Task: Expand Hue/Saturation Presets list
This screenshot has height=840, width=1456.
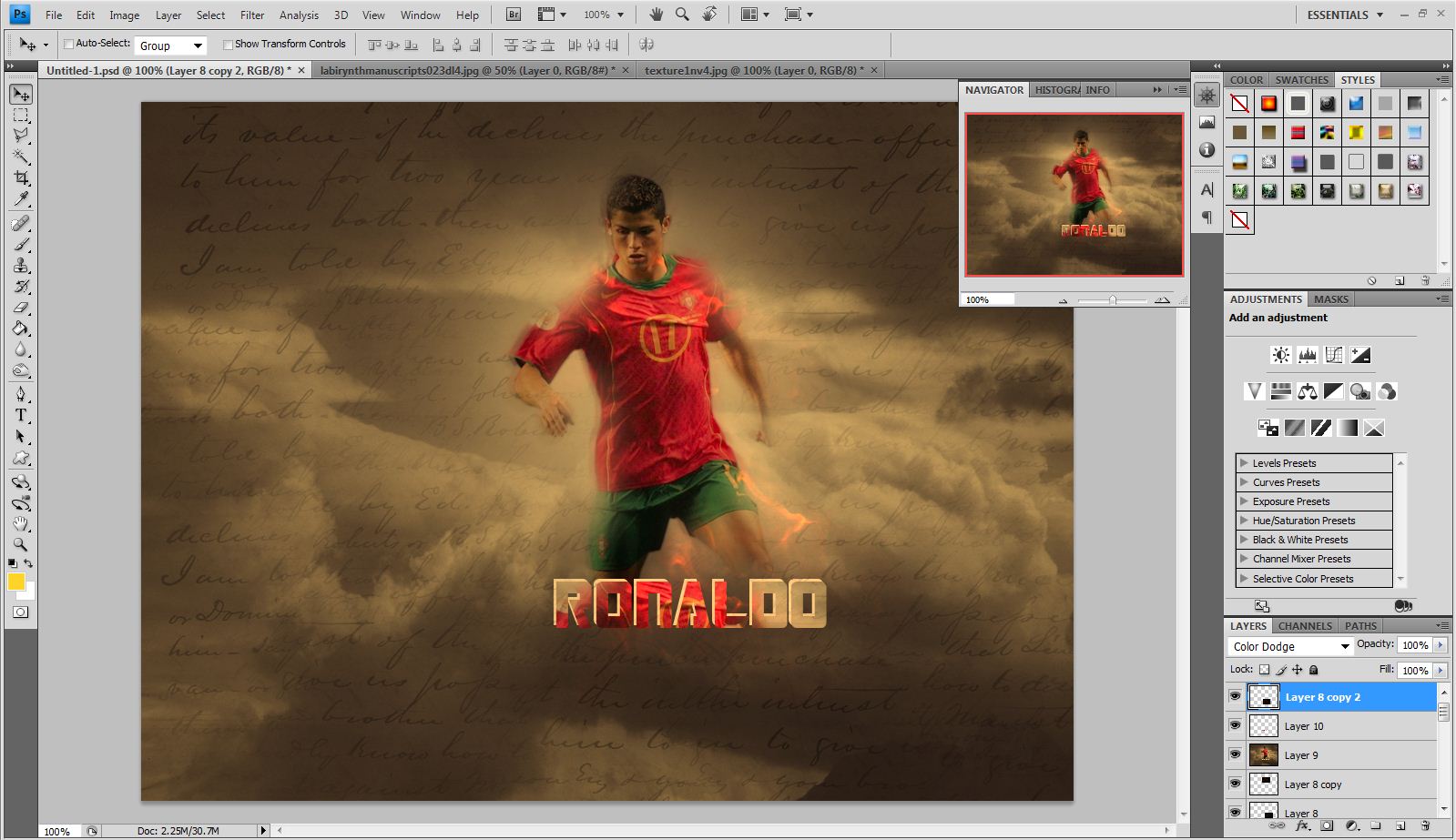Action: [1245, 521]
